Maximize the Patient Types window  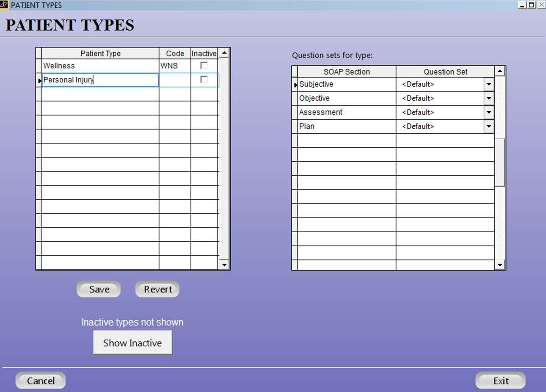(531, 5)
